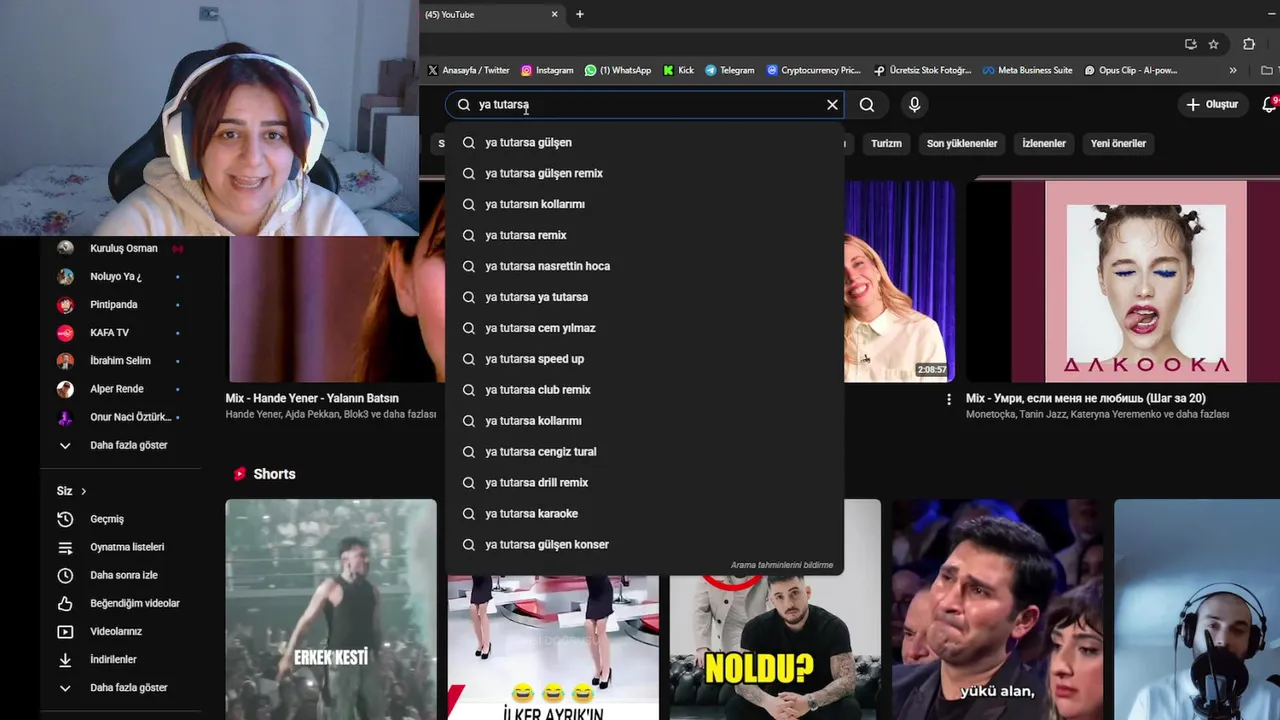Open Meta Business Suite bookmark

tap(1027, 70)
